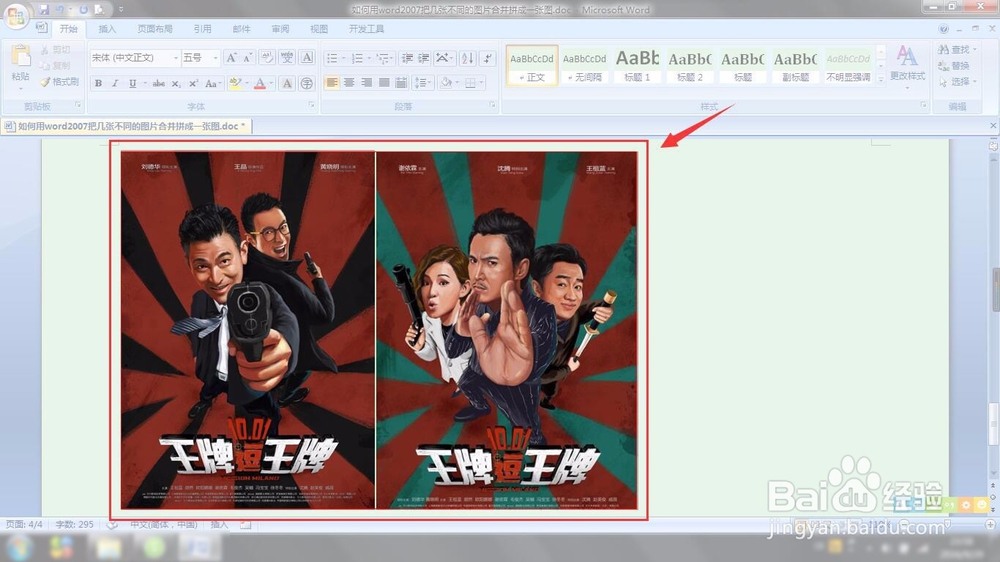The width and height of the screenshot is (1000, 562).
Task: Click the Help question mark icon
Action: pyautogui.click(x=943, y=29)
